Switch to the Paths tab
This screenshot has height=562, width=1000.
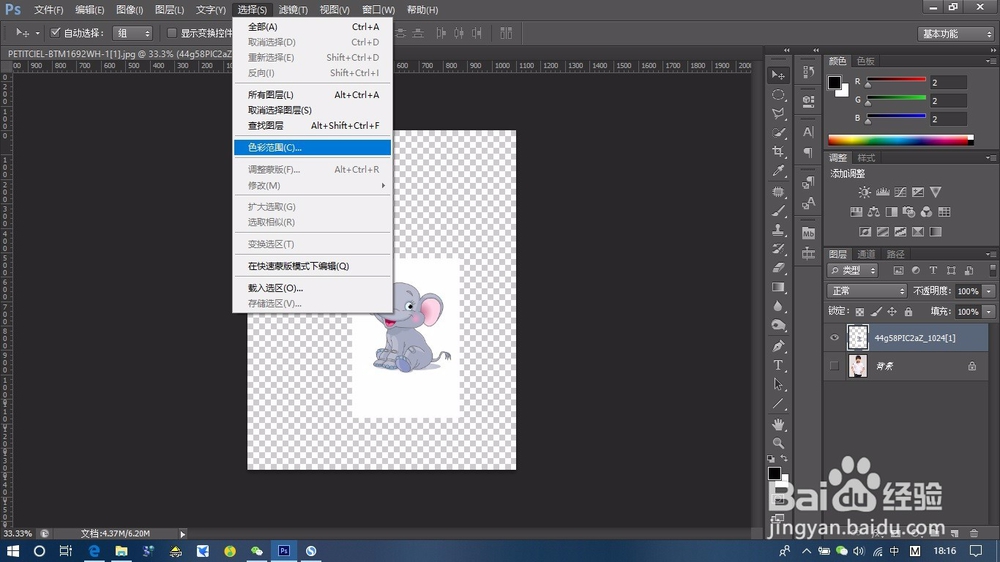click(x=895, y=254)
